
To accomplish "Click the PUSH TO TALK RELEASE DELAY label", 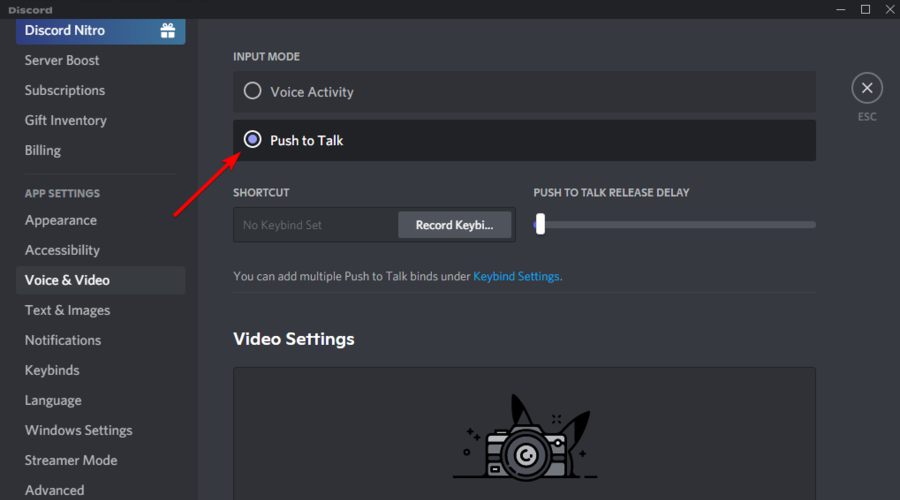I will pyautogui.click(x=611, y=193).
